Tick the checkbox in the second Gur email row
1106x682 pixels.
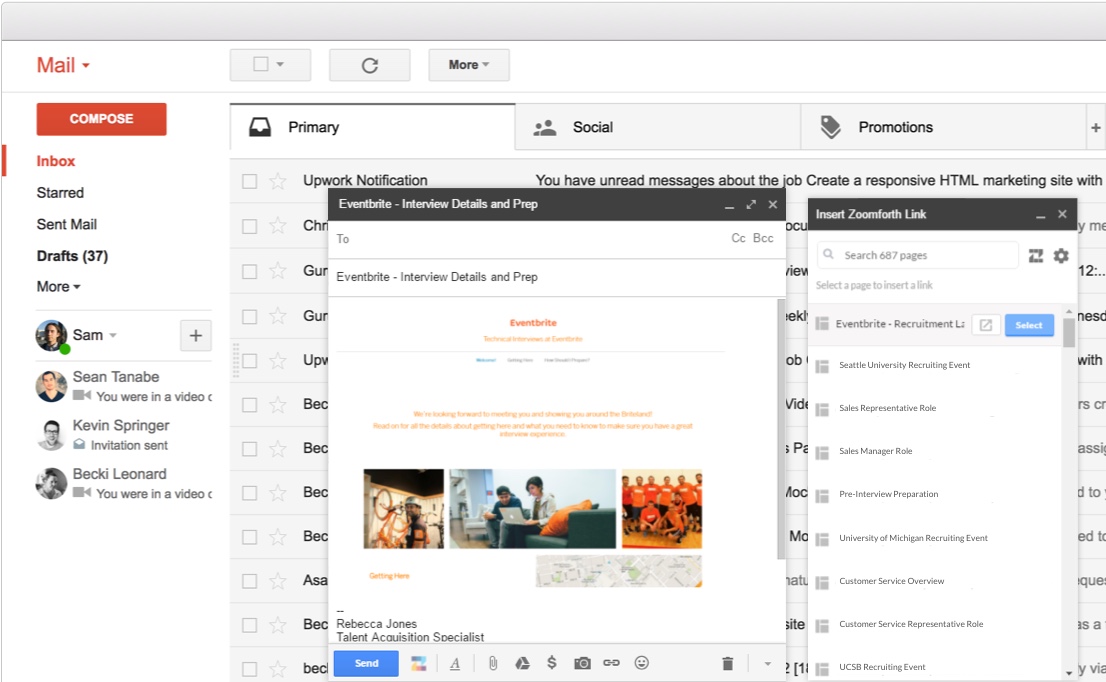249,317
